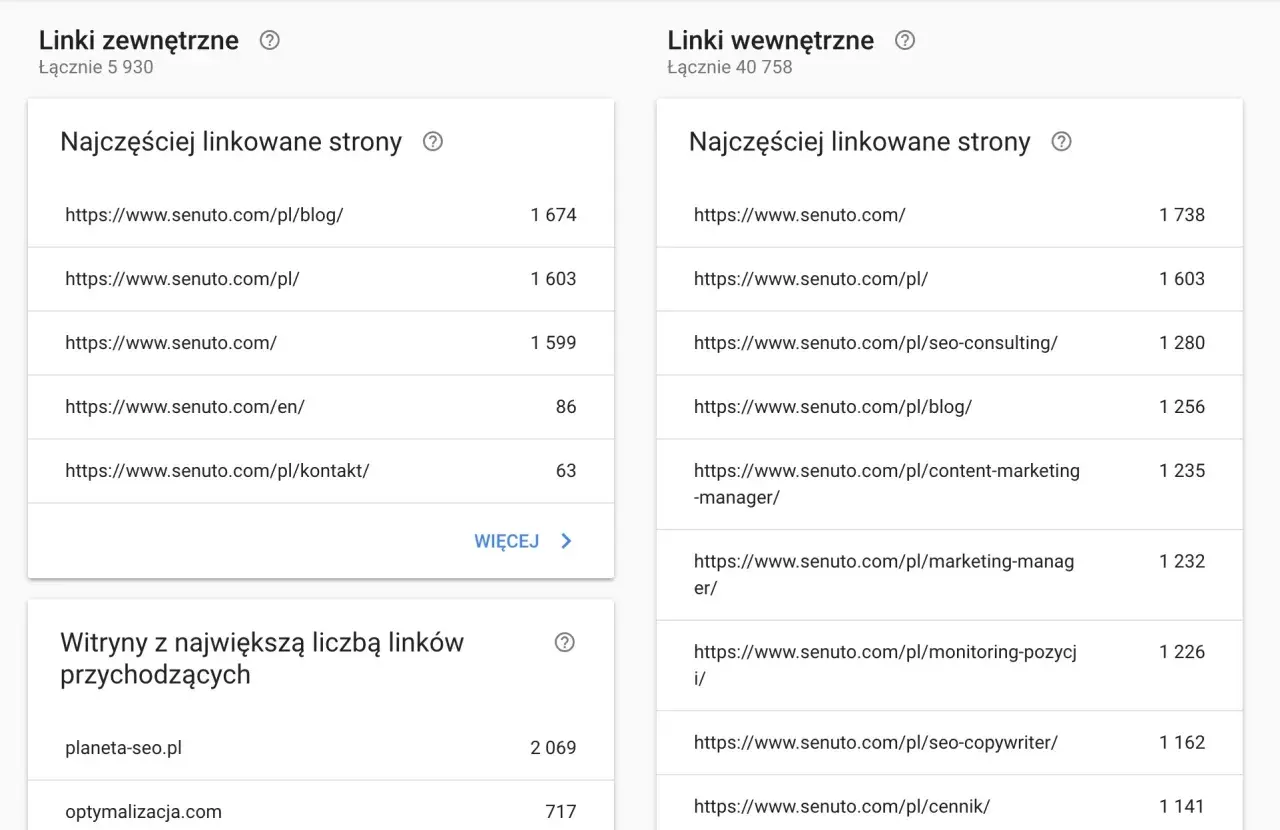Click the value 1 674 in external links
The width and height of the screenshot is (1280, 830).
tap(554, 215)
